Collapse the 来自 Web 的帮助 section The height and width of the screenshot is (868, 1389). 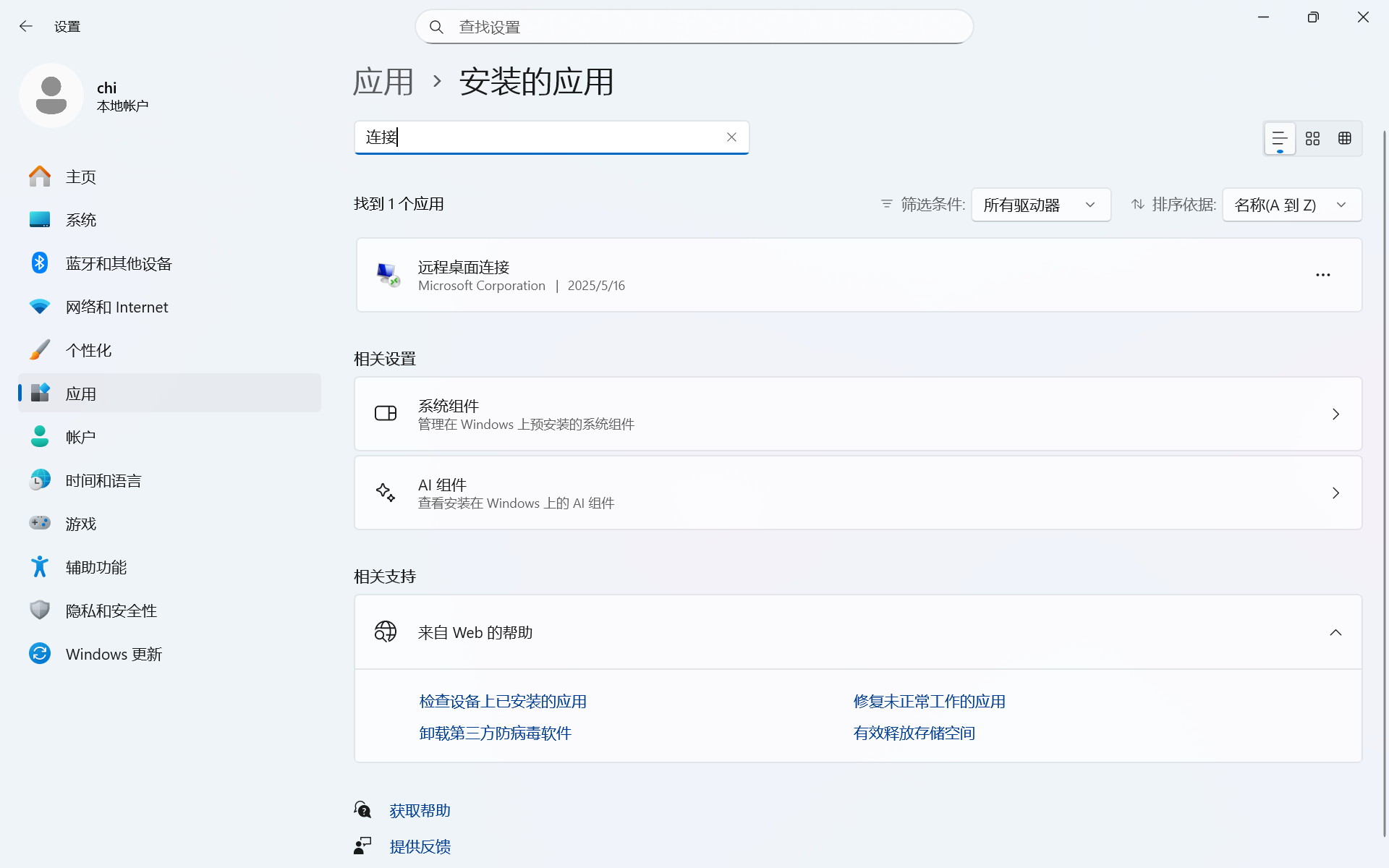pyautogui.click(x=1335, y=632)
